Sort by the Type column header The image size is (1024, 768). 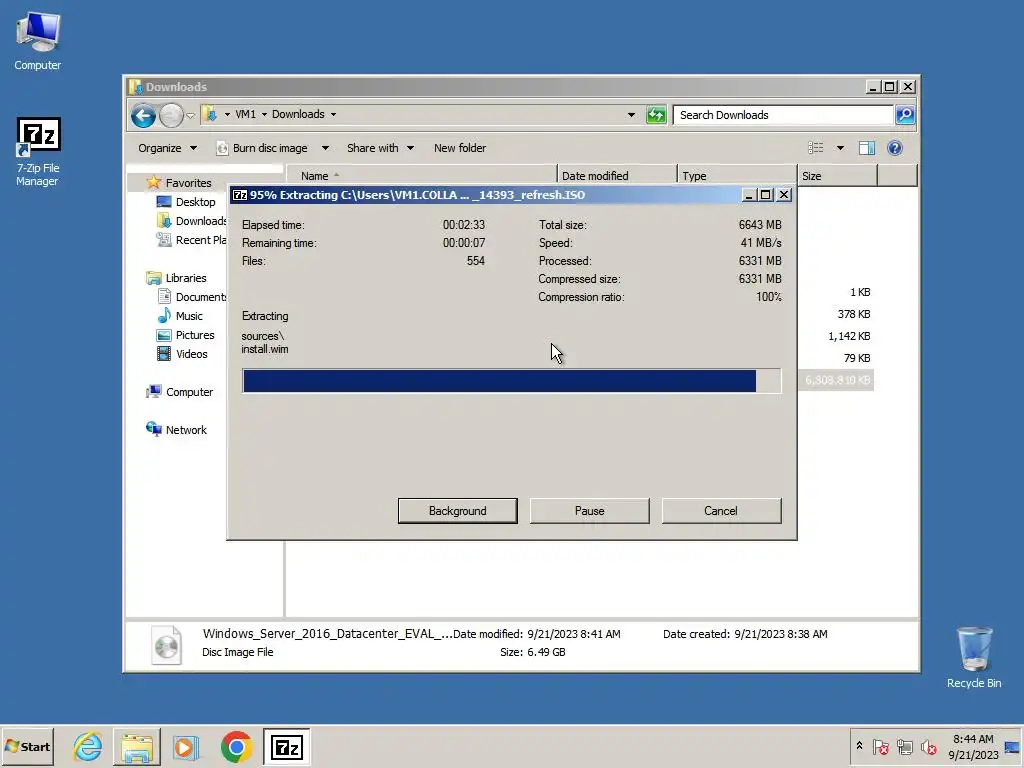[x=737, y=176]
